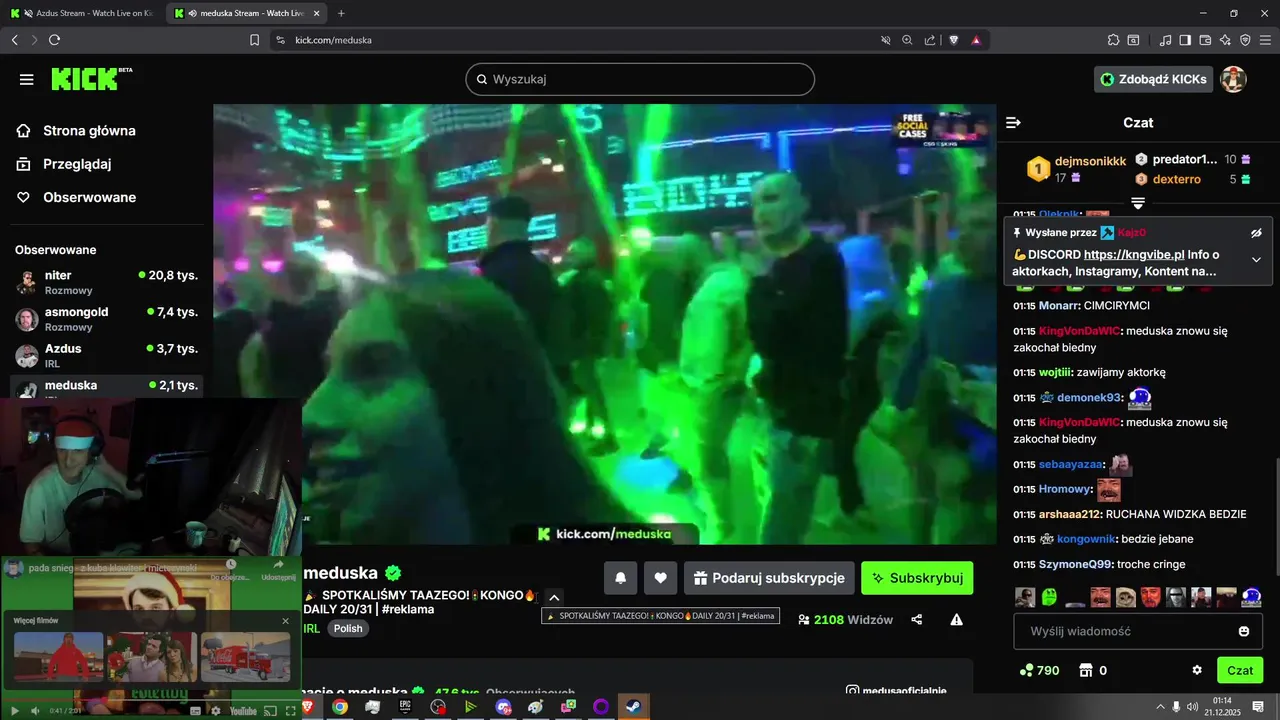The width and height of the screenshot is (1280, 720).
Task: Open Steam from the taskbar
Action: click(633, 707)
